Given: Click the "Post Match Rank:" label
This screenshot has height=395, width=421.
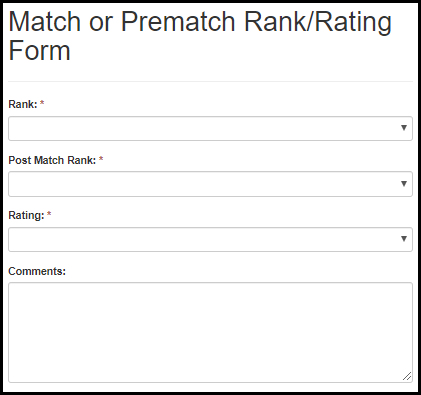Looking at the screenshot, I should coord(52,160).
